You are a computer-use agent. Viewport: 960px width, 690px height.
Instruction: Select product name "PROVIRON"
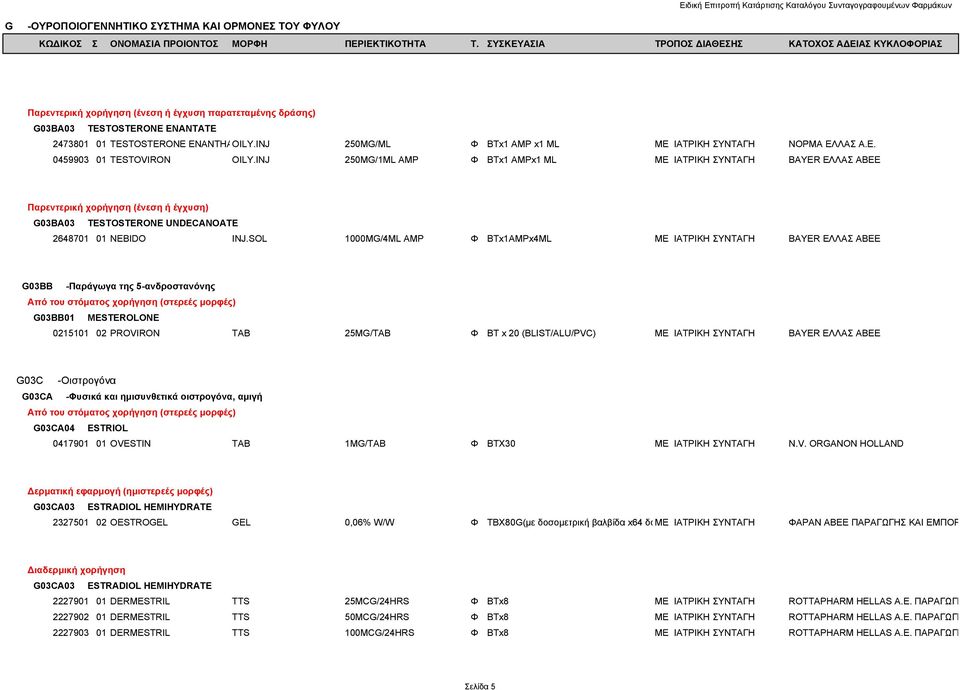pyautogui.click(x=135, y=334)
